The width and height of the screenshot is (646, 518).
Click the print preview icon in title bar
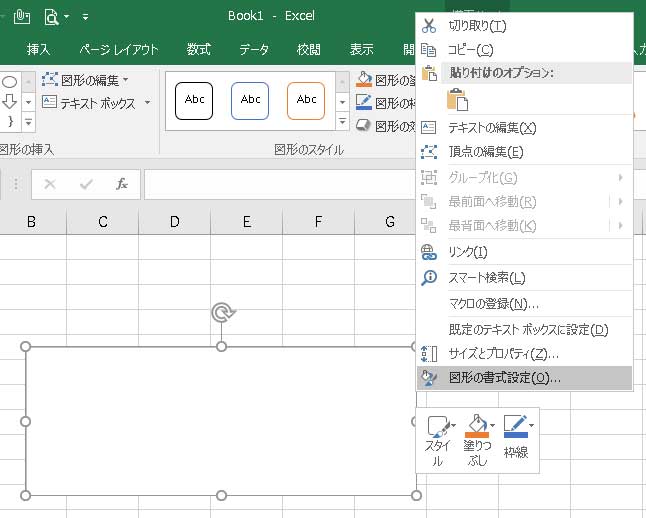coord(51,16)
